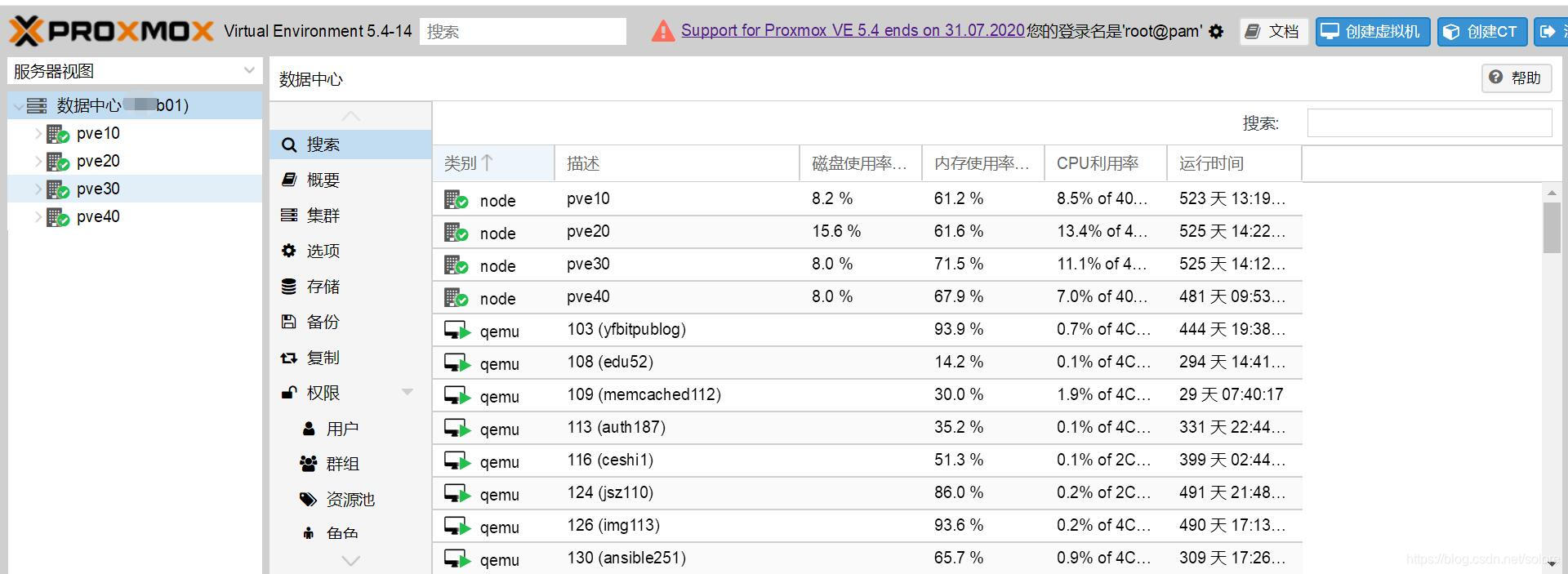This screenshot has width=1568, height=574.
Task: Open the 权限 permissions section
Action: pyautogui.click(x=350, y=393)
